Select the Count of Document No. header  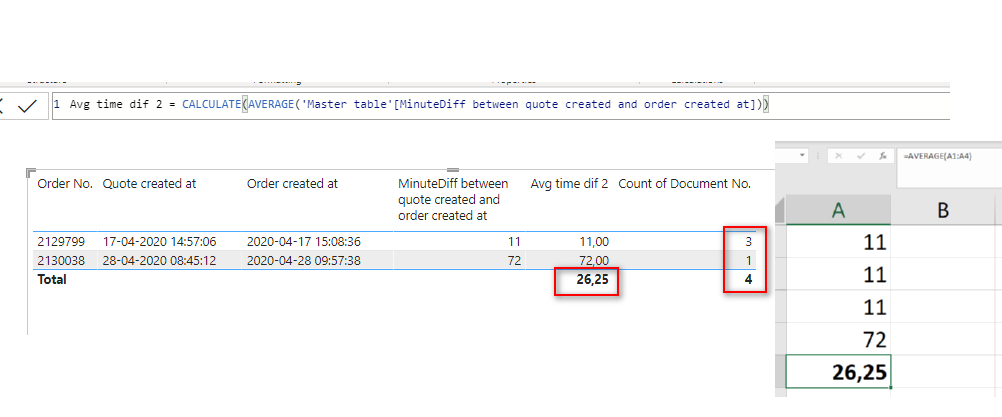tap(684, 184)
